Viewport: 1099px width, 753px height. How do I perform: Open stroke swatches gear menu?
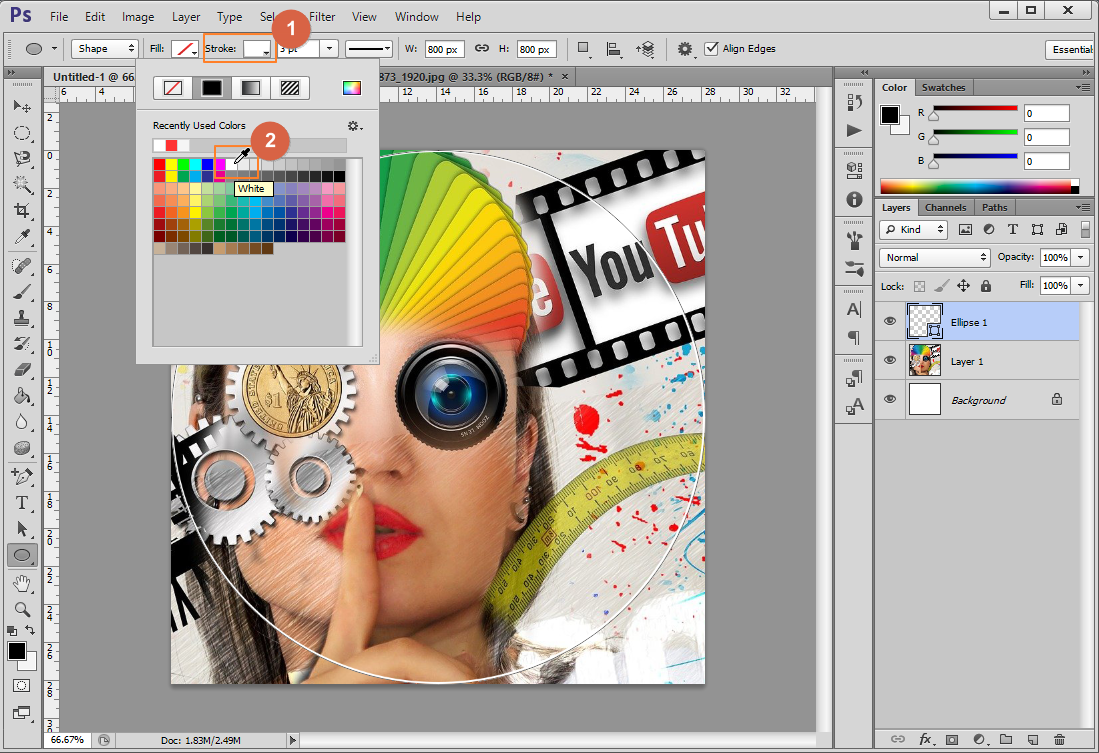pos(355,126)
